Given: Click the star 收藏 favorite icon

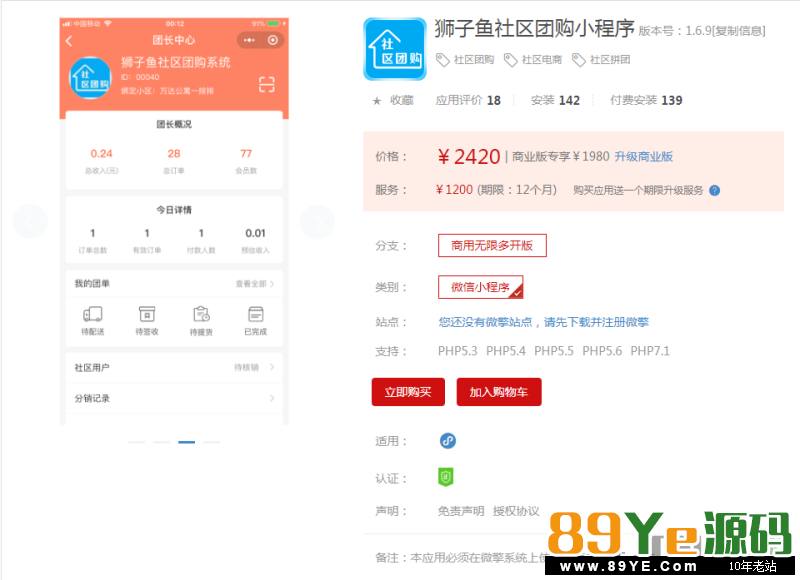Looking at the screenshot, I should pos(377,100).
